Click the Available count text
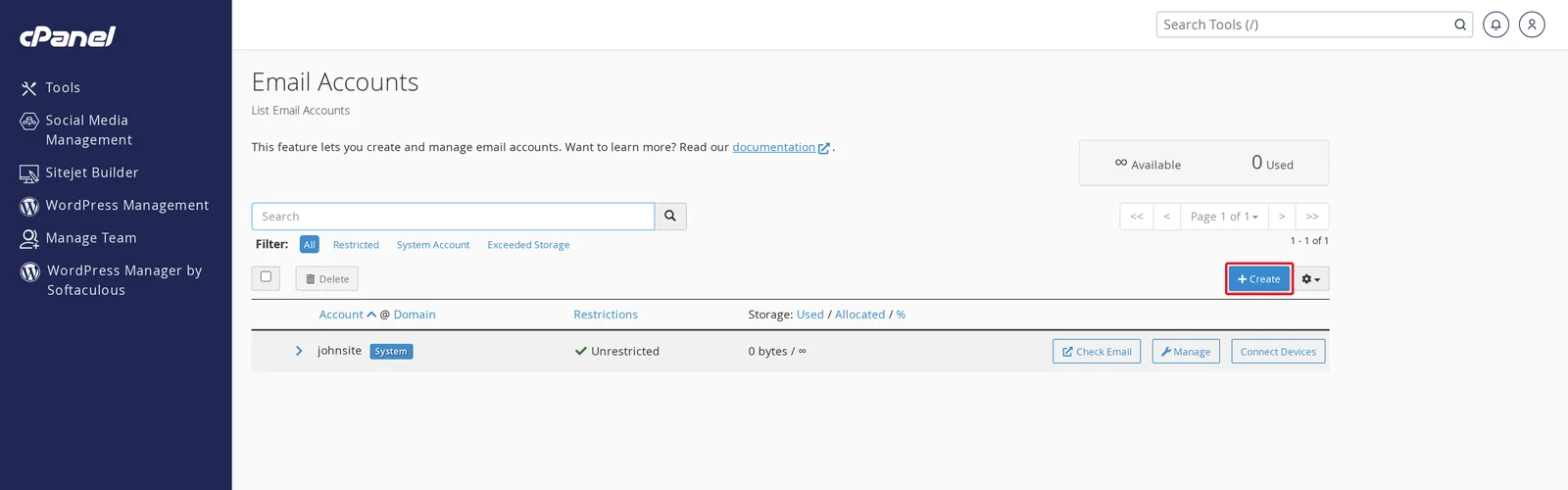The image size is (1568, 490). click(x=1148, y=165)
